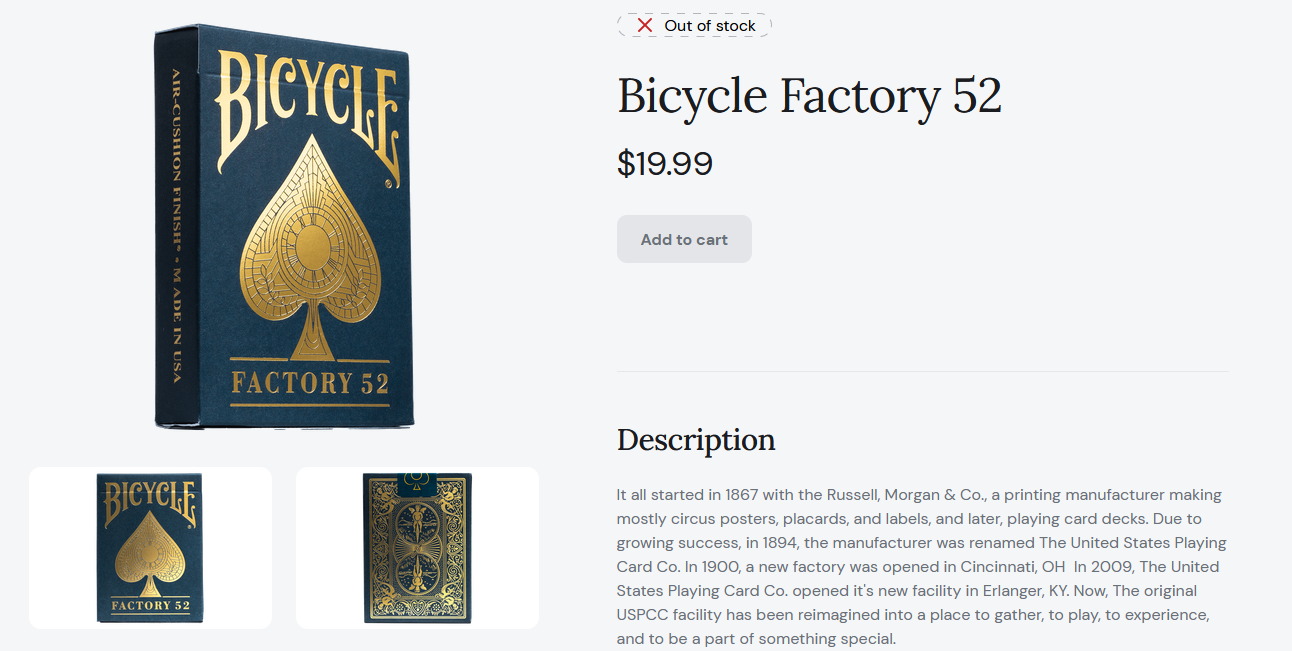
Task: Click the Bicycle Factory 52 product title
Action: [809, 96]
